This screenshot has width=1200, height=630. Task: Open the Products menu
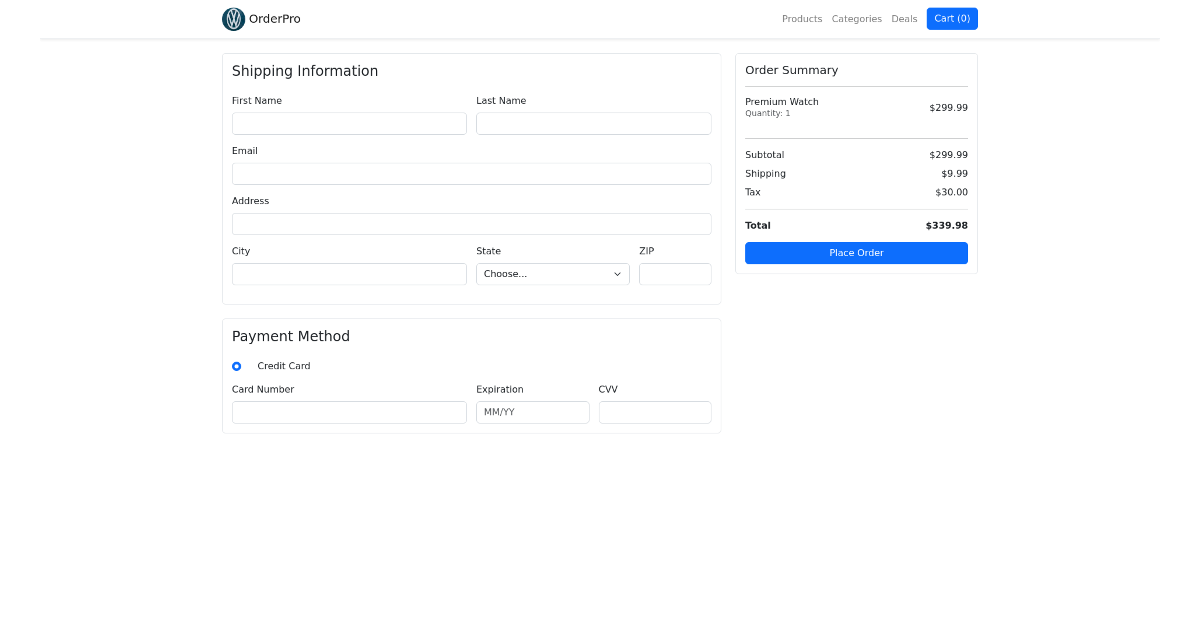(802, 18)
